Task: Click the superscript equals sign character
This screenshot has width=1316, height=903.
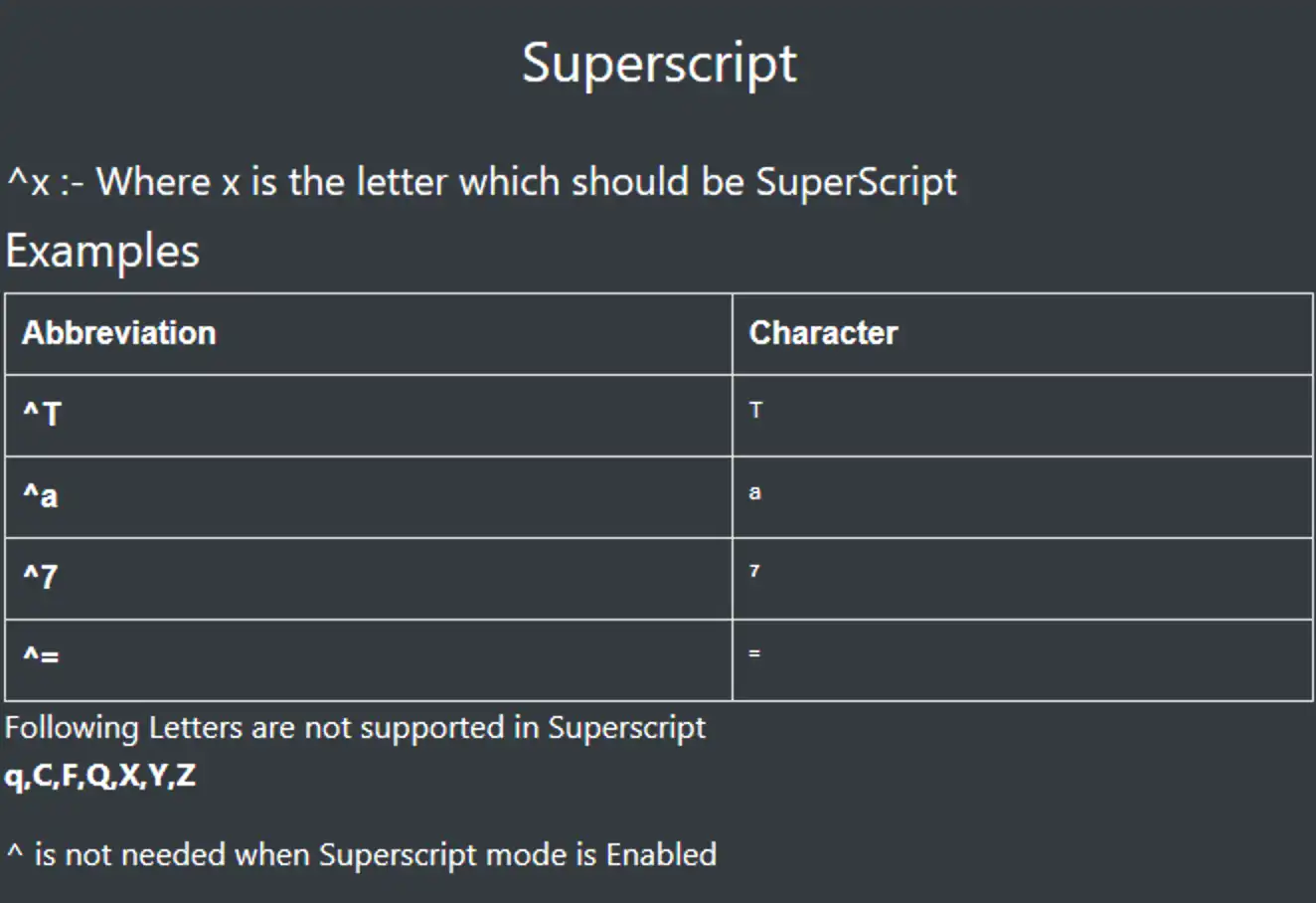Action: [754, 653]
